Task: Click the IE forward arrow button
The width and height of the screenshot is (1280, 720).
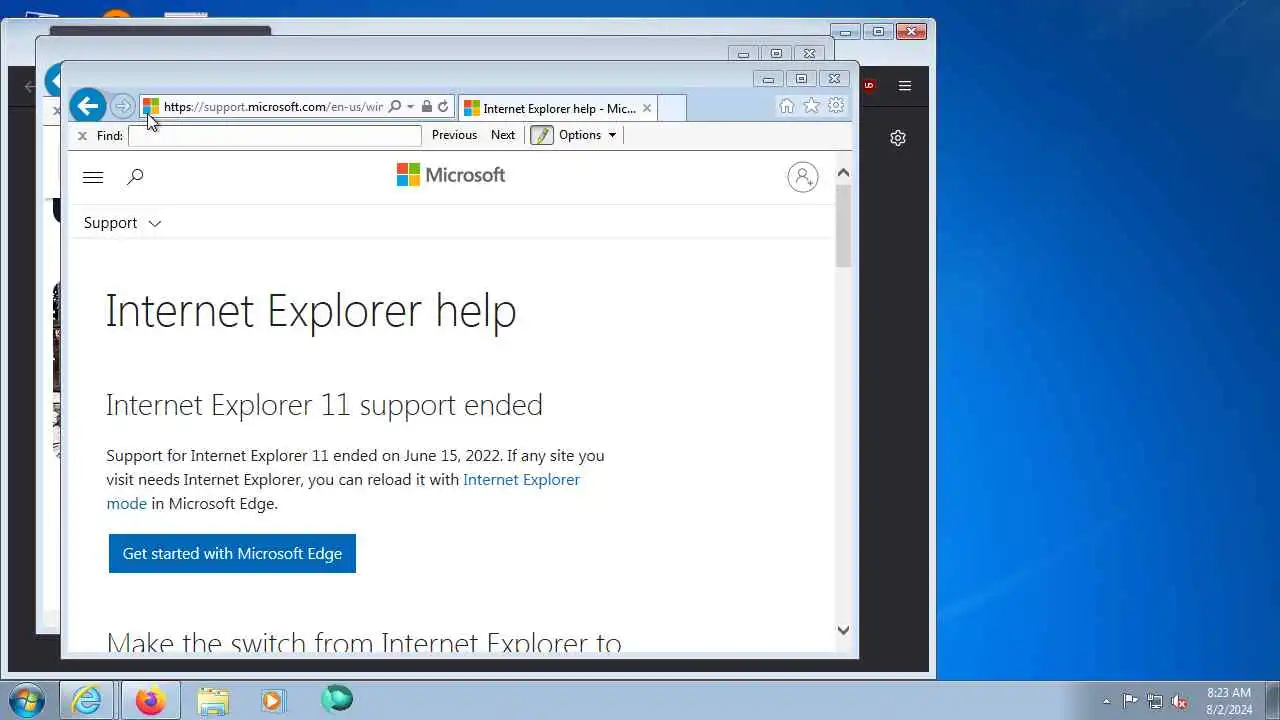Action: pos(122,106)
